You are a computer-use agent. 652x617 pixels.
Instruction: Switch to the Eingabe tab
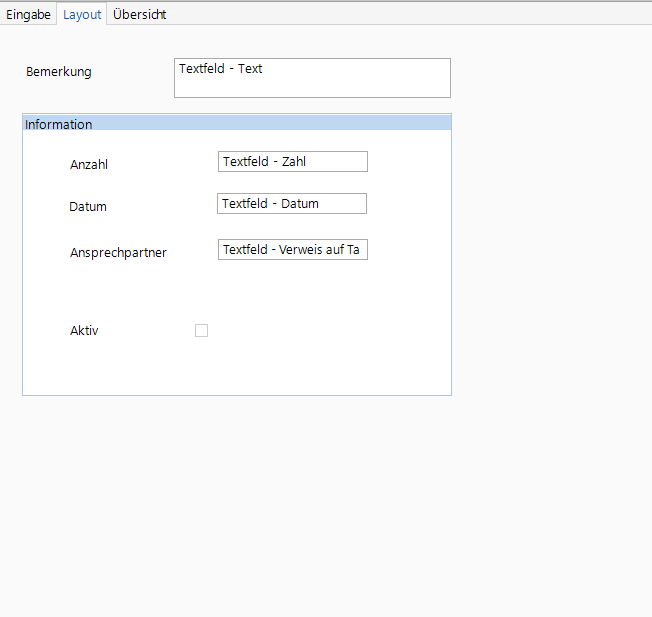tap(29, 15)
